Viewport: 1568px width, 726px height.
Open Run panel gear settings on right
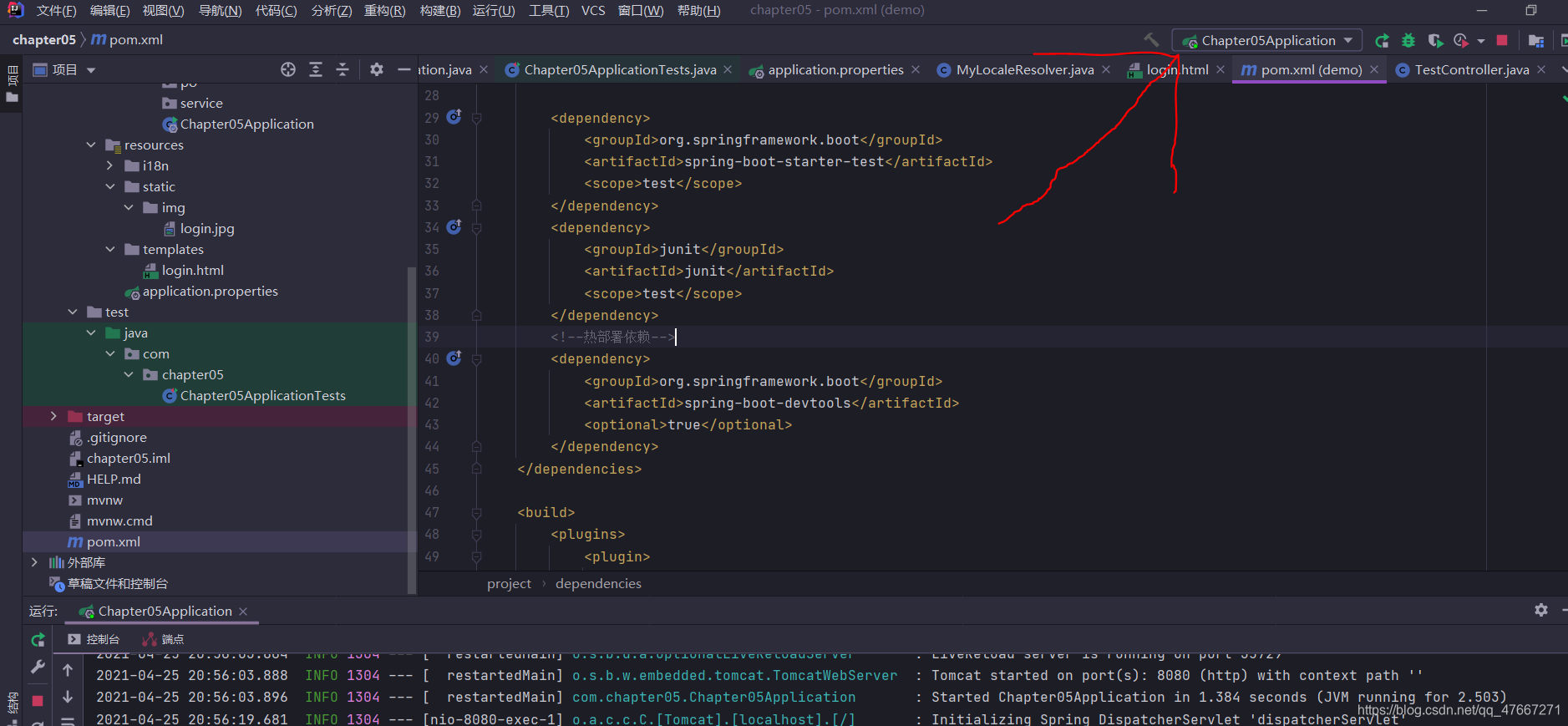pyautogui.click(x=1541, y=610)
